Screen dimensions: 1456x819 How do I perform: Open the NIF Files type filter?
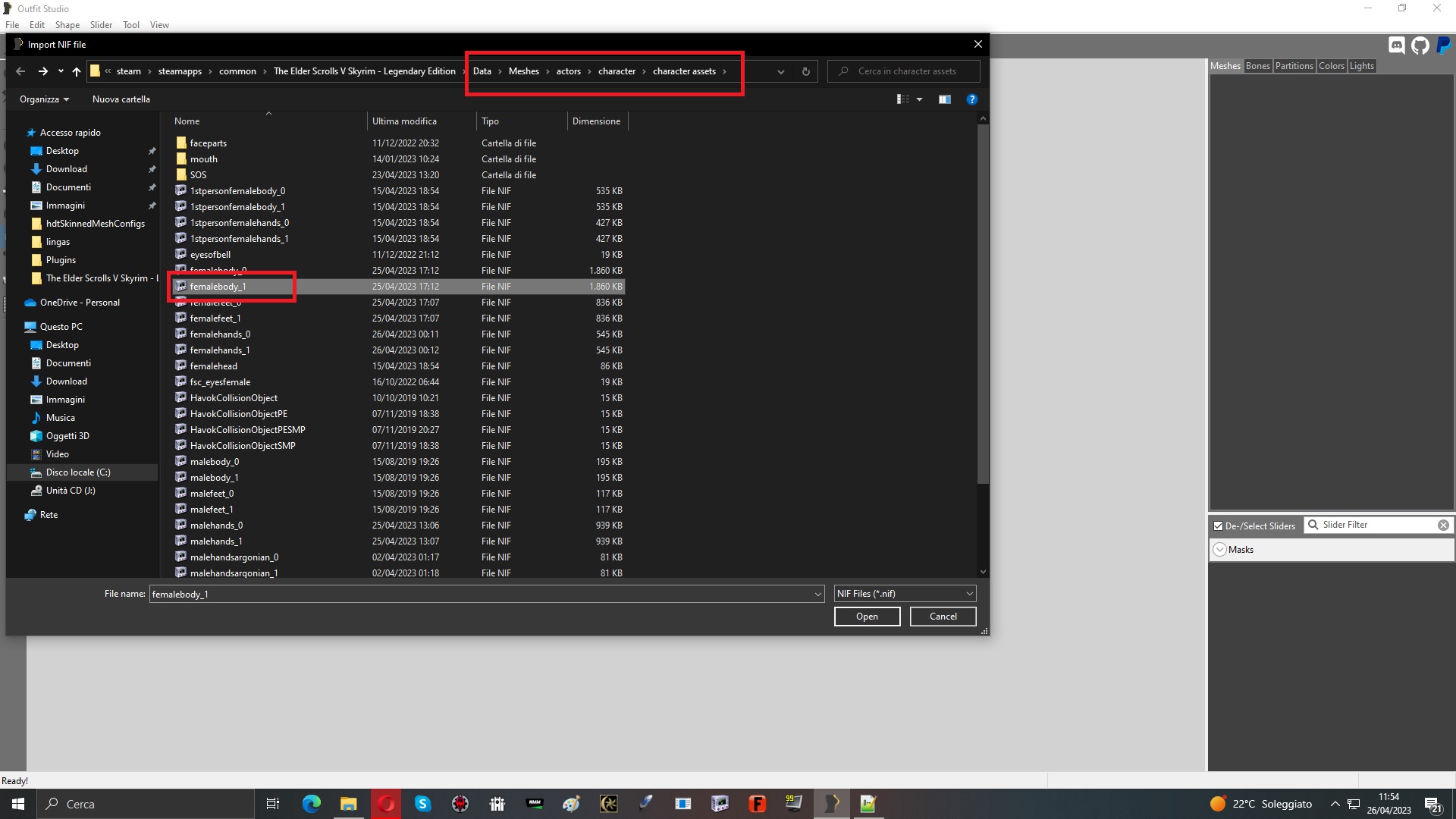tap(905, 594)
